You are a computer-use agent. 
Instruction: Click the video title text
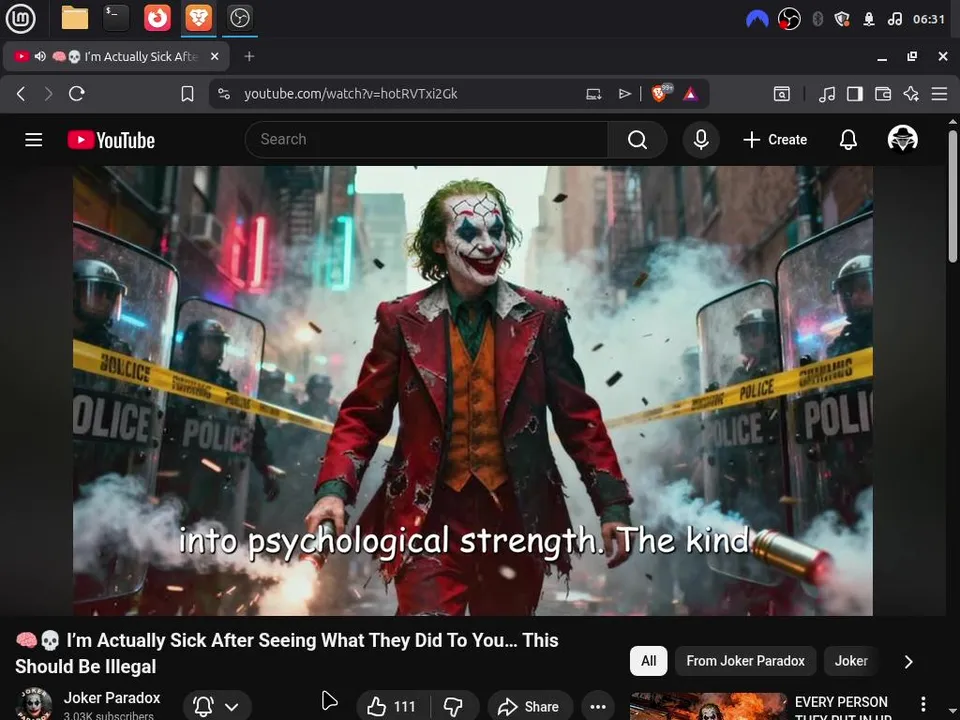(x=287, y=653)
